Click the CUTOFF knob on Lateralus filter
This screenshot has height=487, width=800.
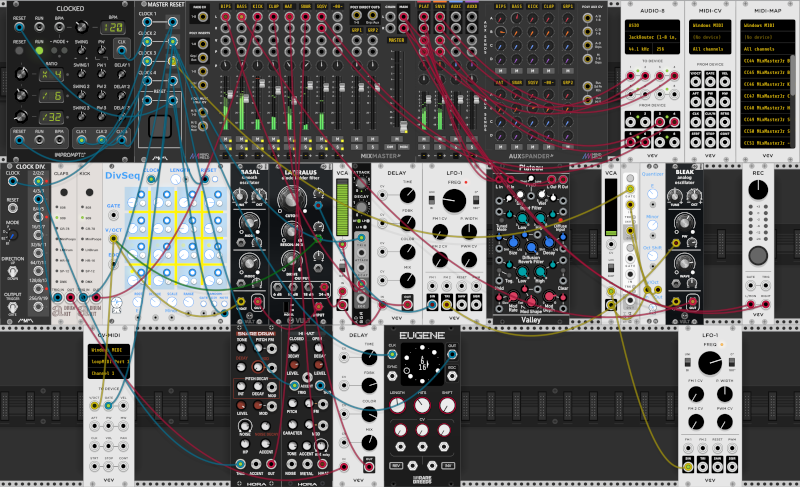[290, 199]
